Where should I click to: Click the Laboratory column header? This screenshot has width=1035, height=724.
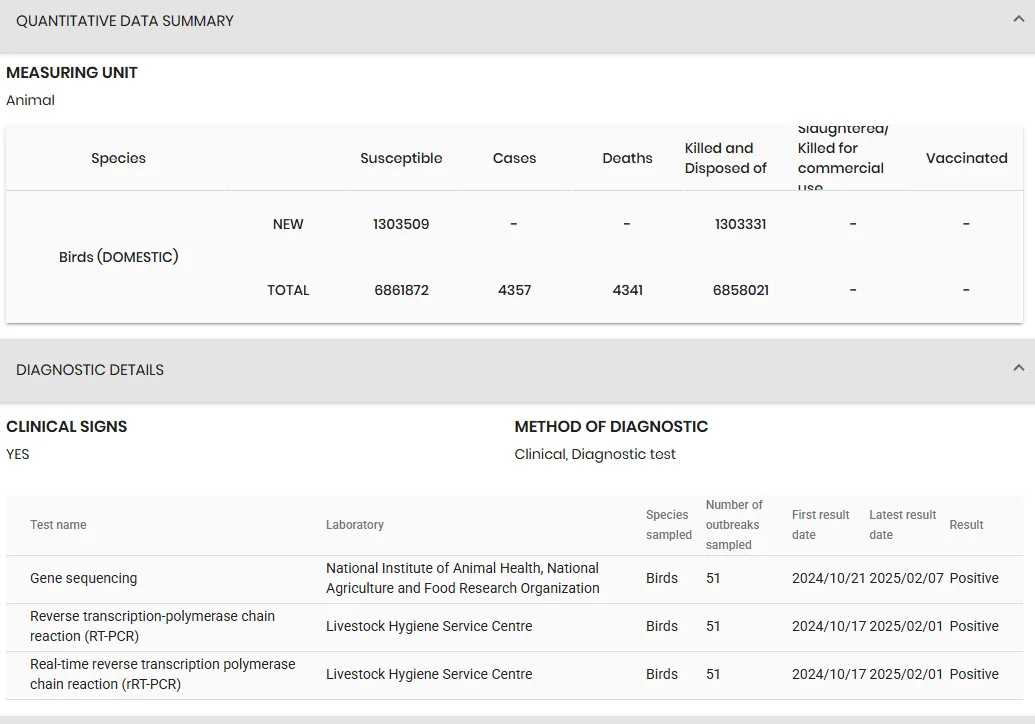point(354,525)
